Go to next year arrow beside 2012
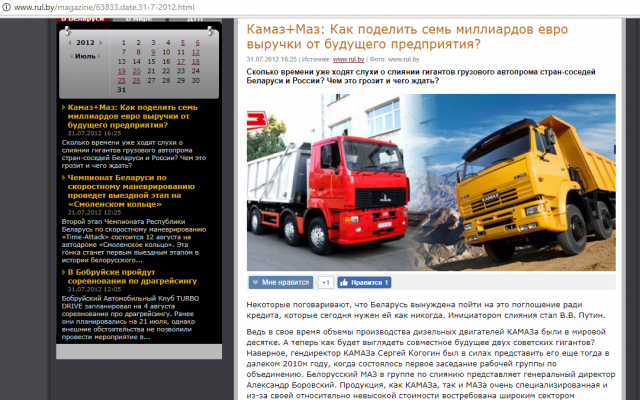This screenshot has width=640, height=400. 101,43
